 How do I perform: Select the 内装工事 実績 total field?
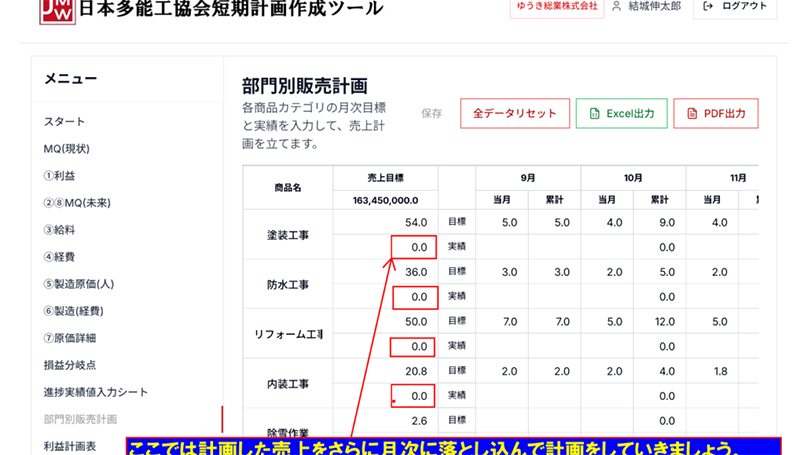pos(414,396)
